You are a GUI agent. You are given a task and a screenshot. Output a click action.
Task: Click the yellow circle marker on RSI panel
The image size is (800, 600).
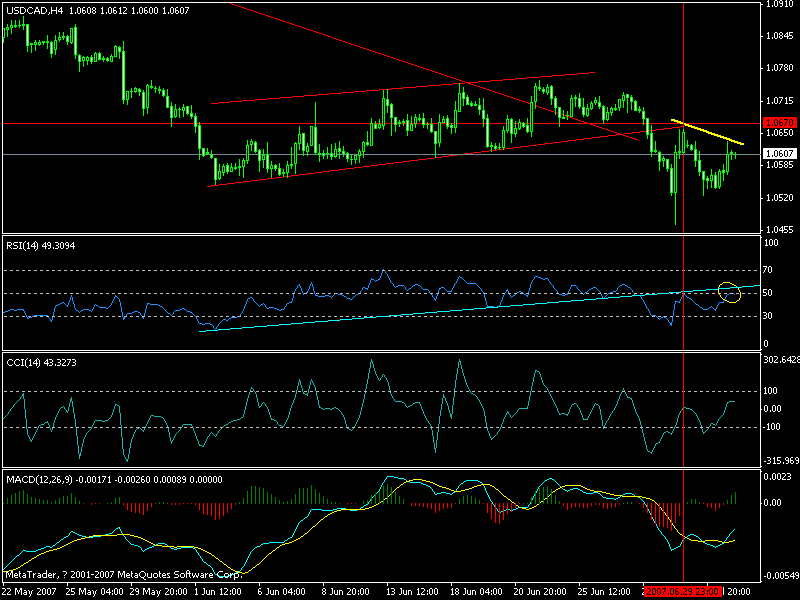[x=731, y=290]
